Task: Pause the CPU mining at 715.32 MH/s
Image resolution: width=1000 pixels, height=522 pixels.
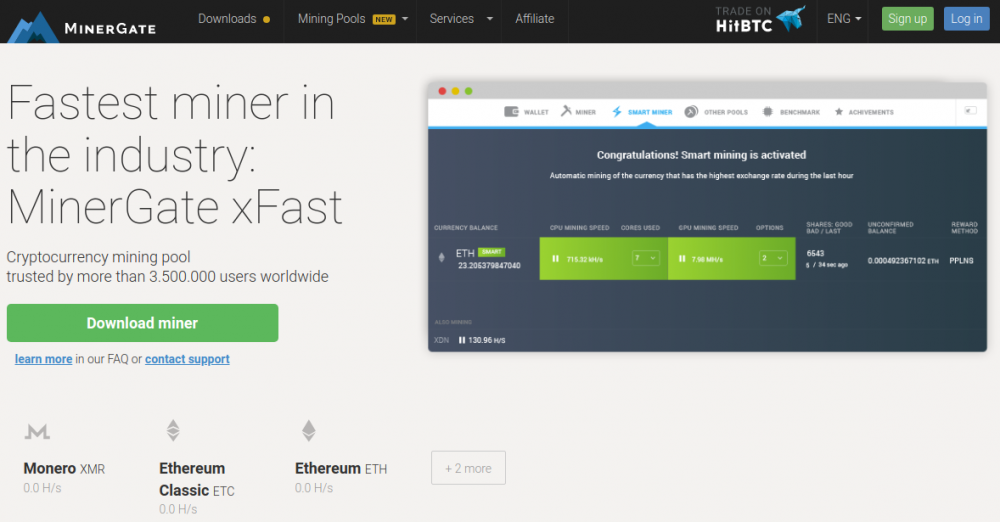Action: (555, 258)
